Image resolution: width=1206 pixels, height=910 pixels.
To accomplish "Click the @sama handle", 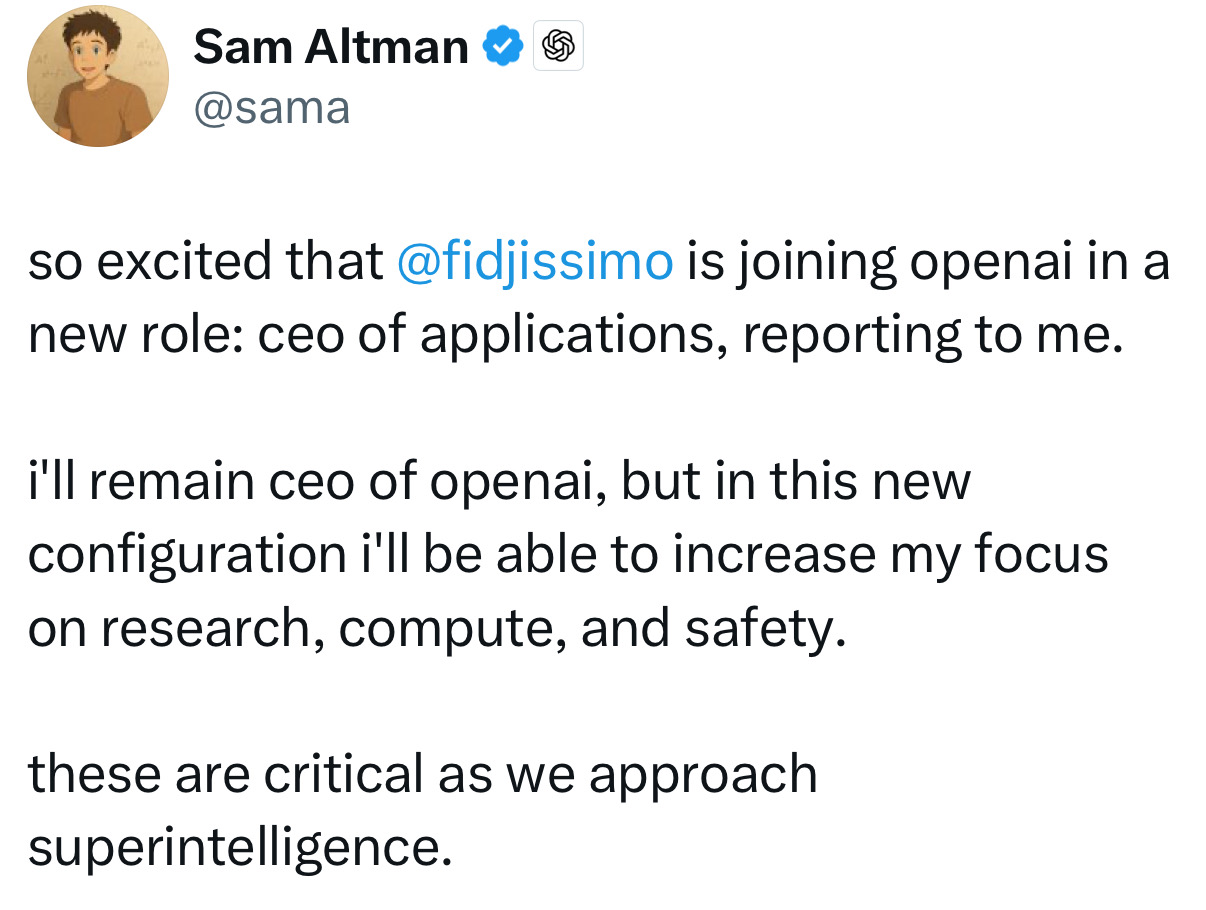I will [x=271, y=107].
